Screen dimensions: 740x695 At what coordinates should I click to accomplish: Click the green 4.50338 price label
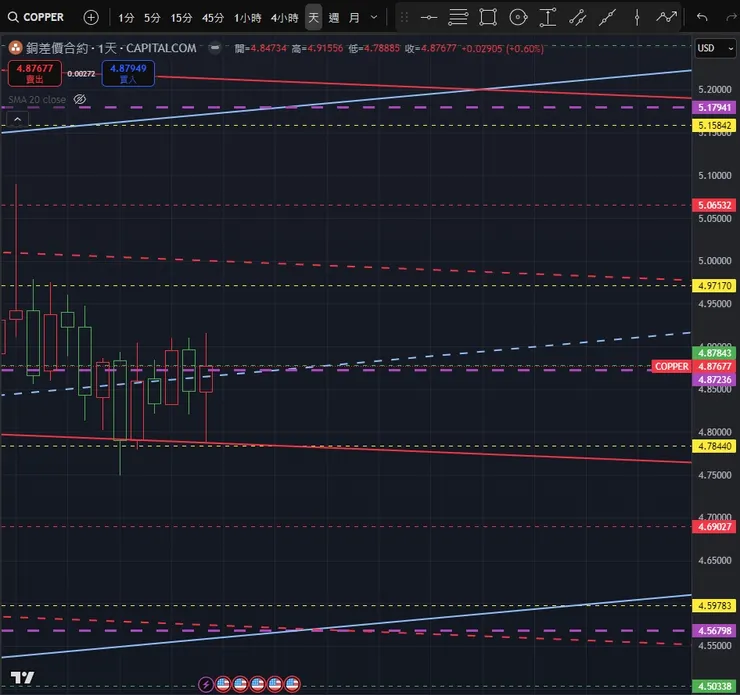[x=714, y=687]
